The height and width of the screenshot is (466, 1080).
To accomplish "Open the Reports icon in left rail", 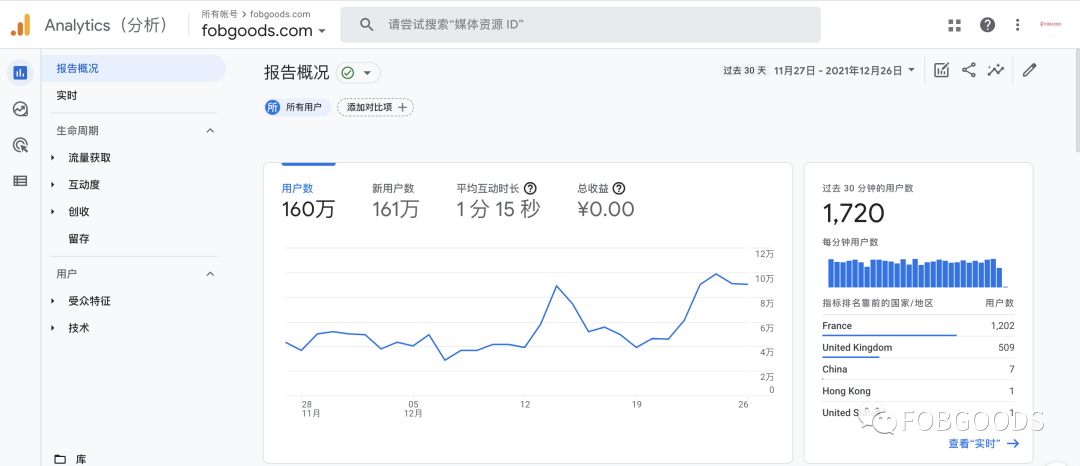I will [x=20, y=72].
